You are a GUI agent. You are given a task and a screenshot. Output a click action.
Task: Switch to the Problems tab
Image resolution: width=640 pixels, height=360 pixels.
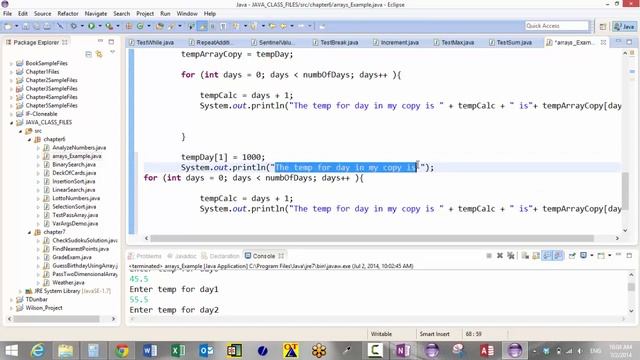(x=145, y=256)
